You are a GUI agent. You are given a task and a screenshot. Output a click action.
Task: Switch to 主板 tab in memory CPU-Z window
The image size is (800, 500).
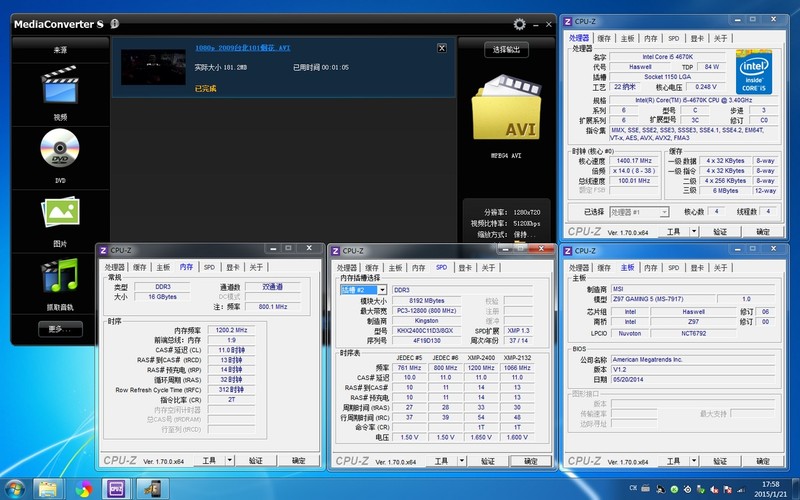(x=163, y=267)
